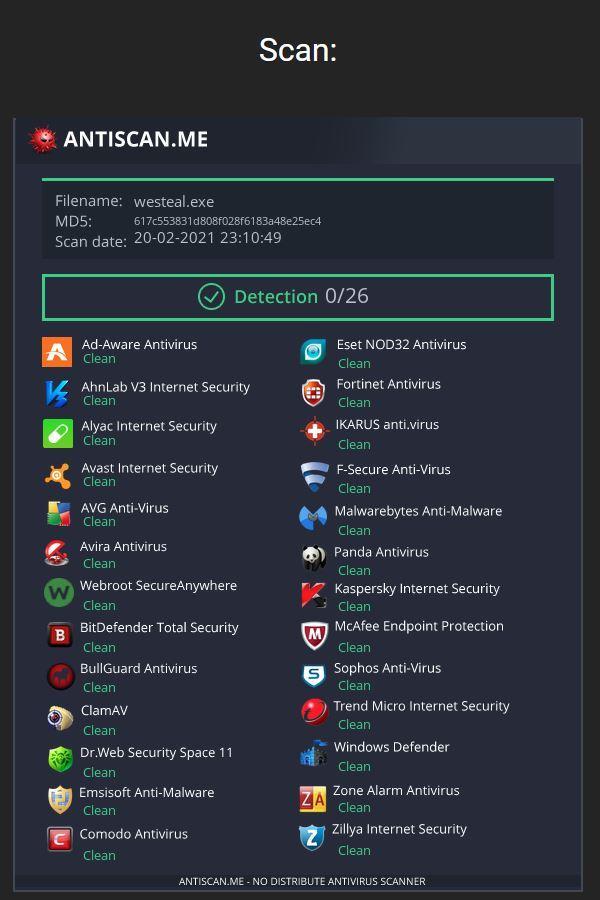Screen dimensions: 600x900
Task: Click the ClamAV eye icon
Action: click(x=60, y=718)
